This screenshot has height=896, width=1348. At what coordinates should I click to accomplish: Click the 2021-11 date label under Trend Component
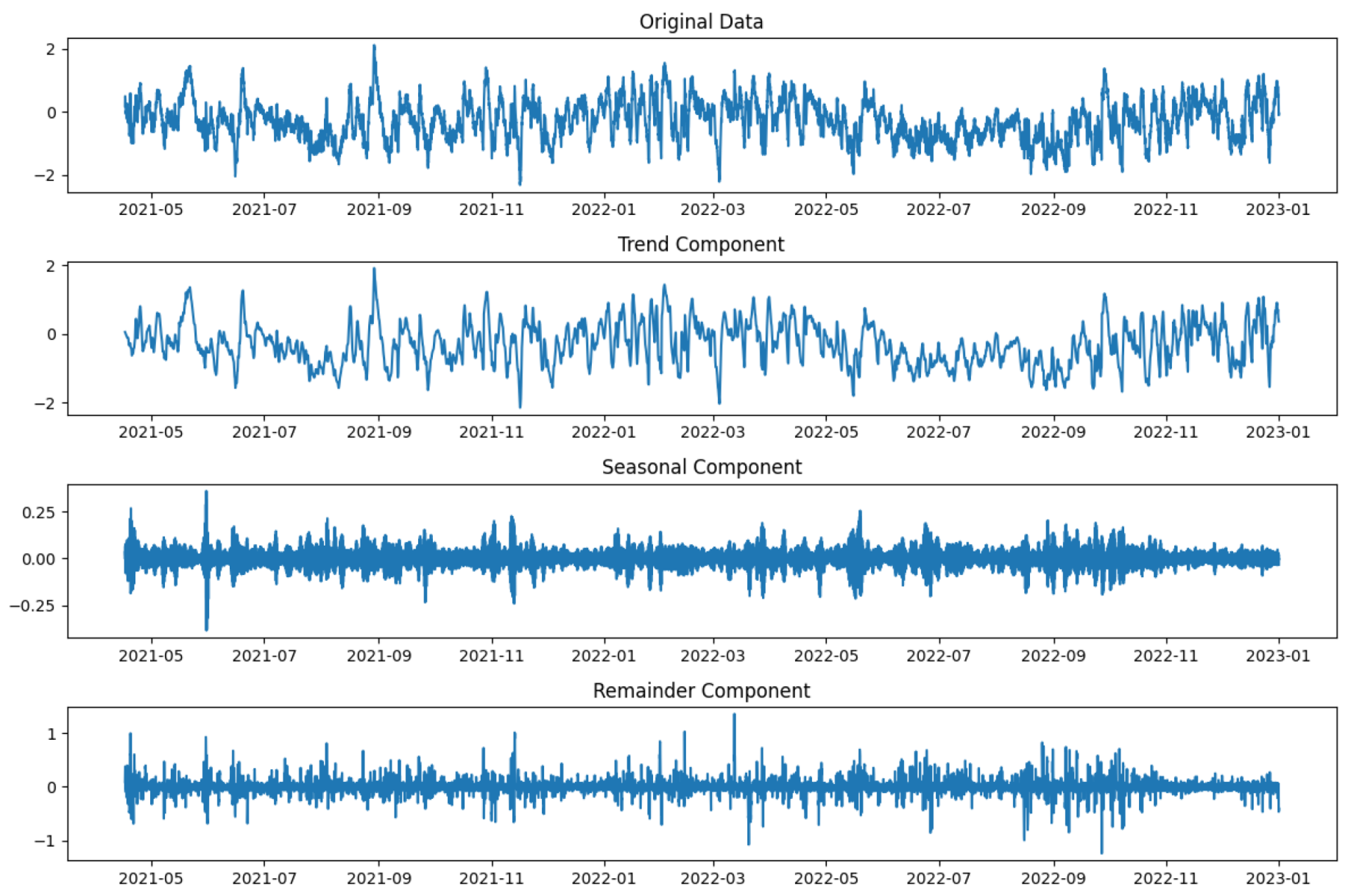coord(492,432)
